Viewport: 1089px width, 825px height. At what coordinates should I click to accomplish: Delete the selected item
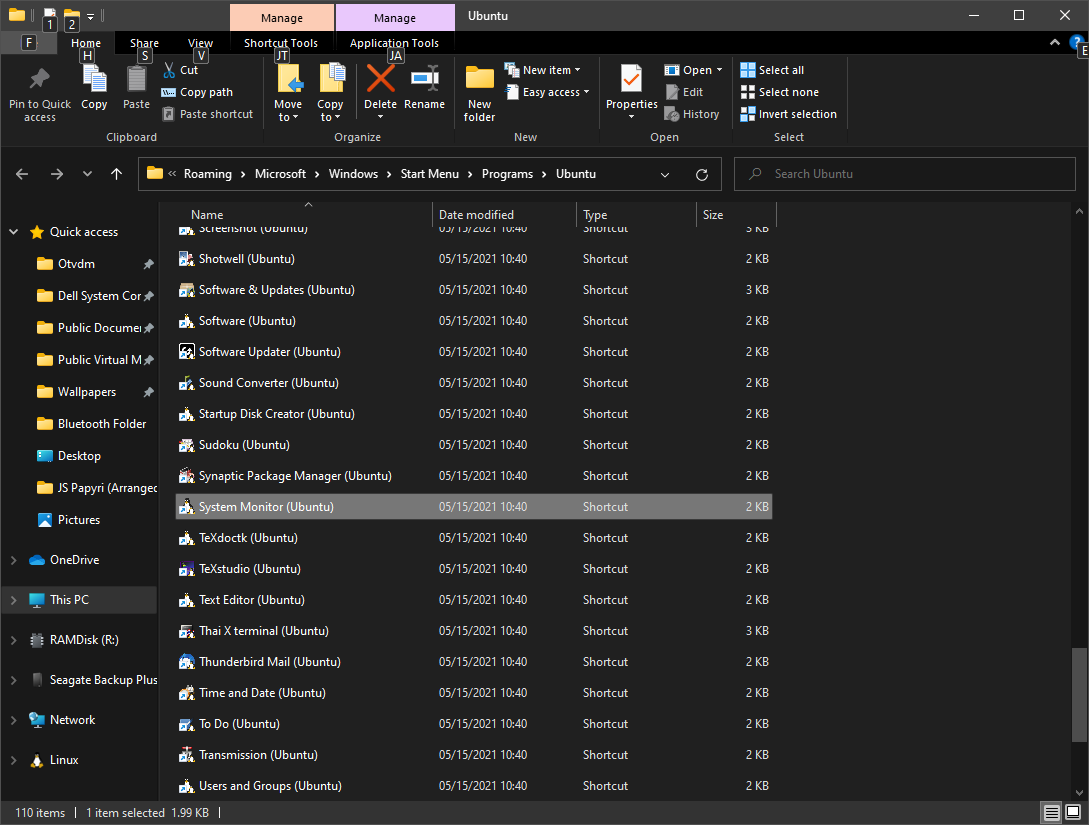[x=380, y=90]
